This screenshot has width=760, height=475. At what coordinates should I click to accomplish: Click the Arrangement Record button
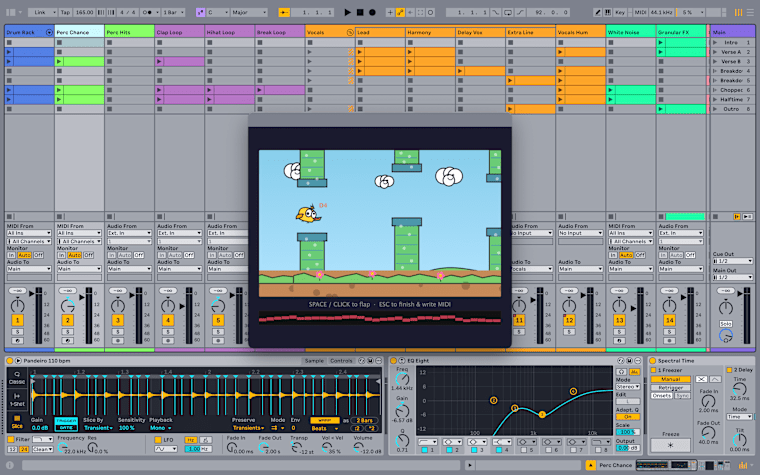pos(372,12)
